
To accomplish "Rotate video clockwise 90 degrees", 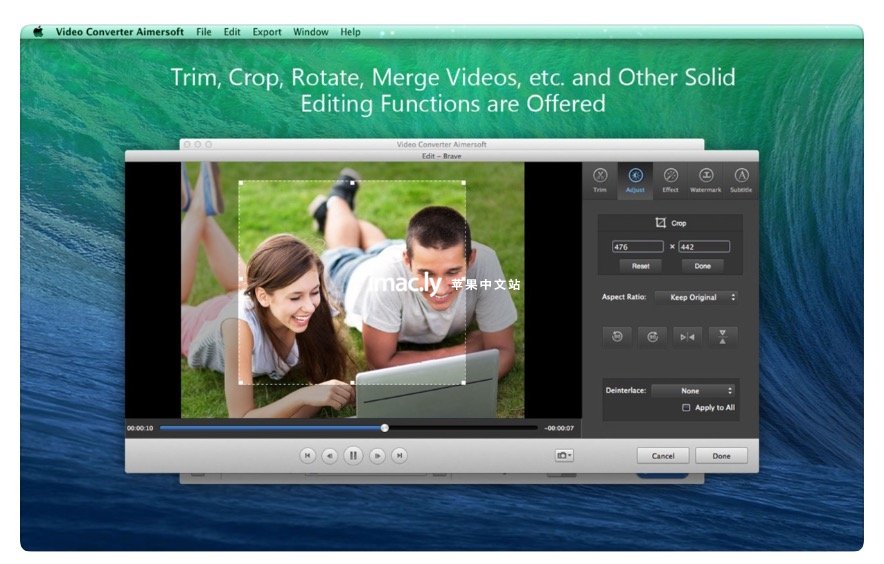I will 652,337.
